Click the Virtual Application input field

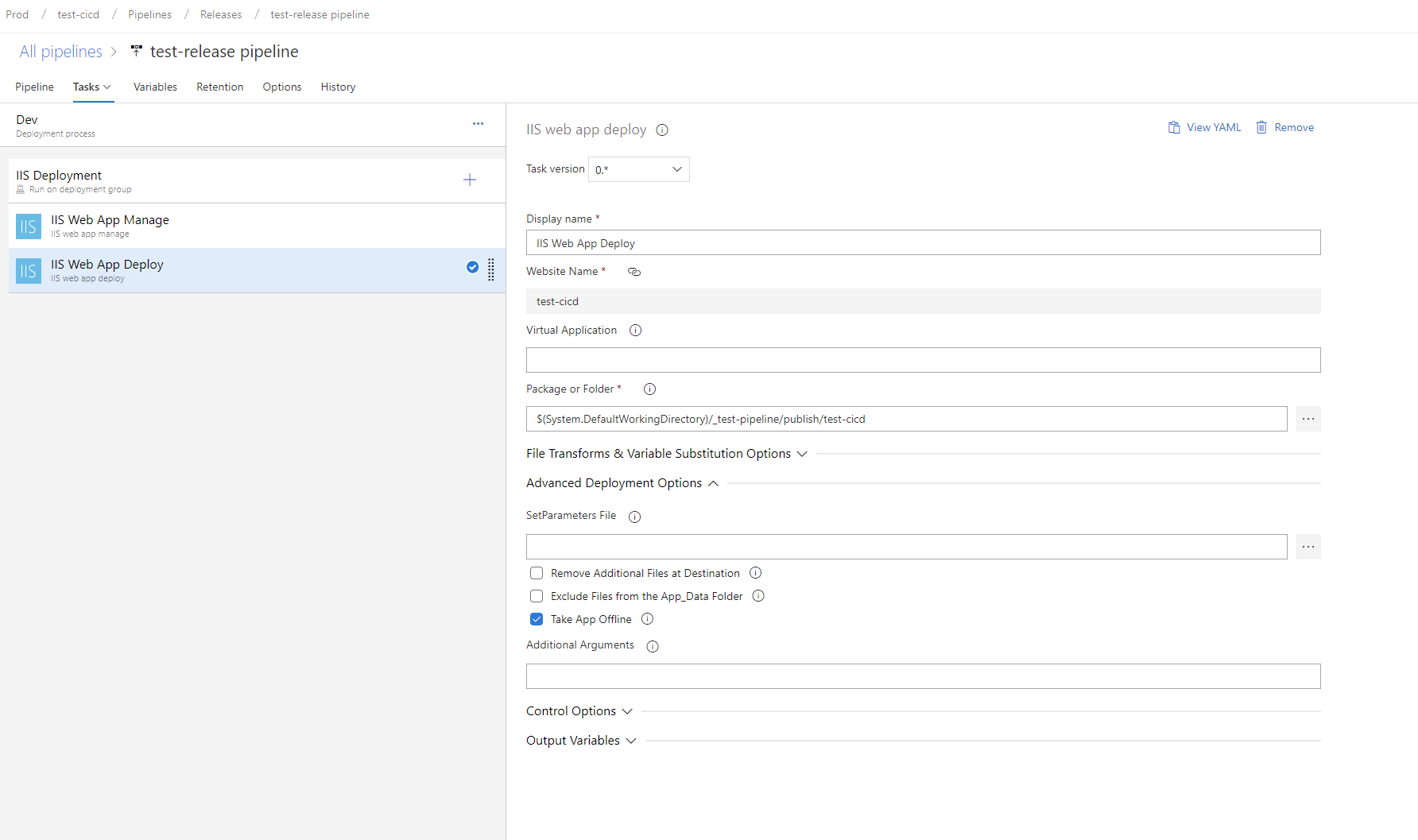[x=924, y=360]
